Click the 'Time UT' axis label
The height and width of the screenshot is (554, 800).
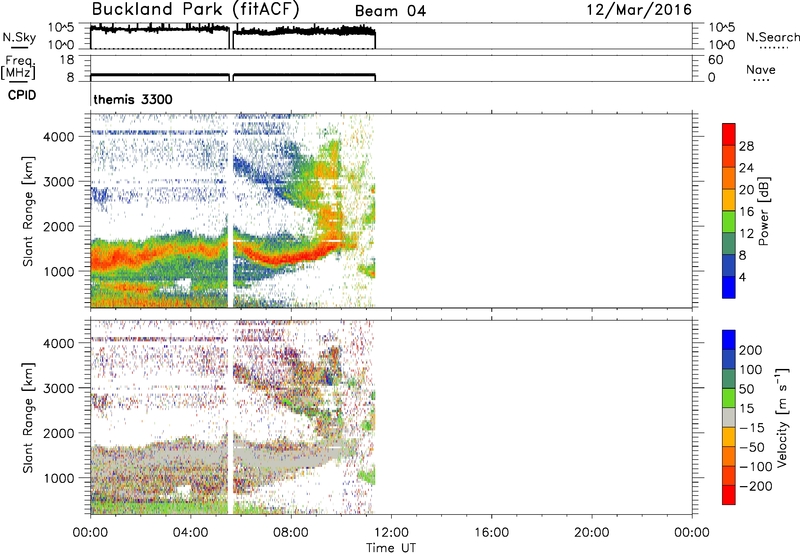[x=391, y=548]
